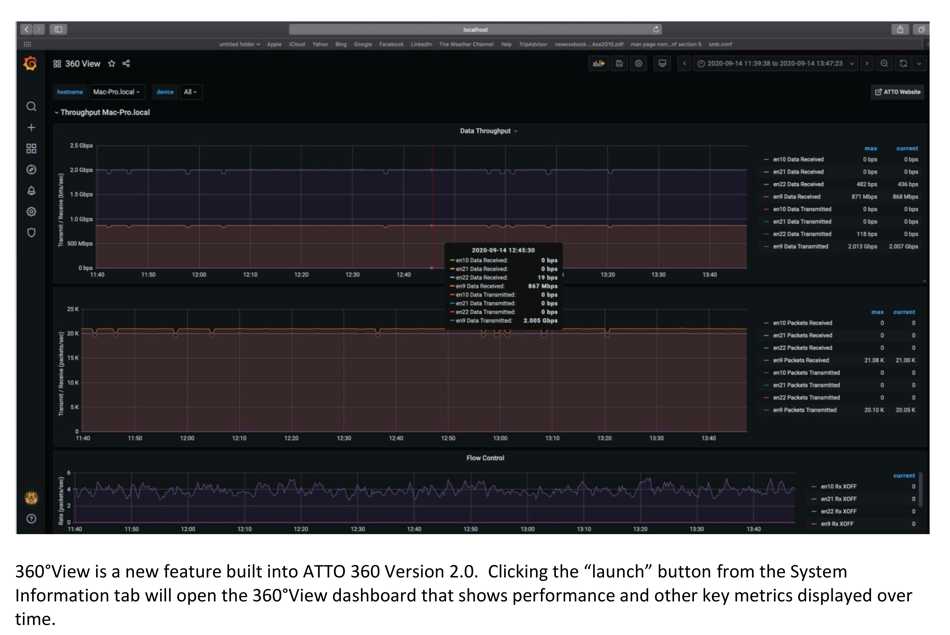Viewport: 950px width, 635px height.
Task: Open the Alerting bell icon
Action: click(32, 191)
